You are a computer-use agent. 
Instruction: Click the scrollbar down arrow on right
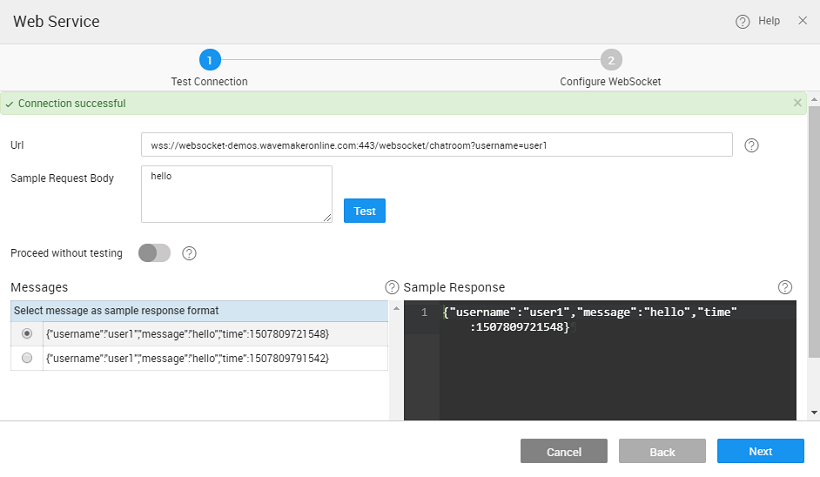click(x=814, y=412)
